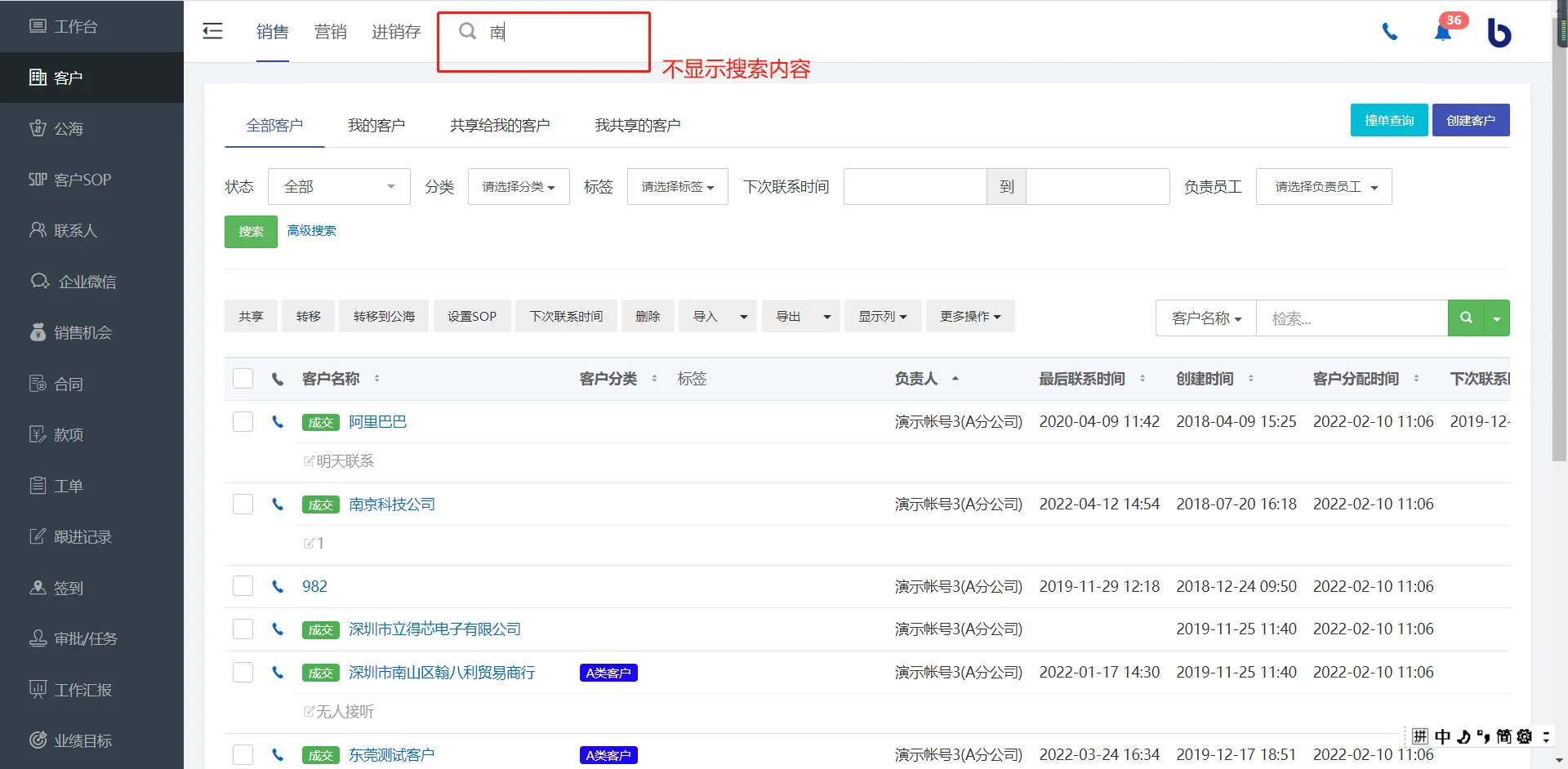Image resolution: width=1568 pixels, height=769 pixels.
Task: Open 审批/任务 sidebar item
Action: pos(91,638)
